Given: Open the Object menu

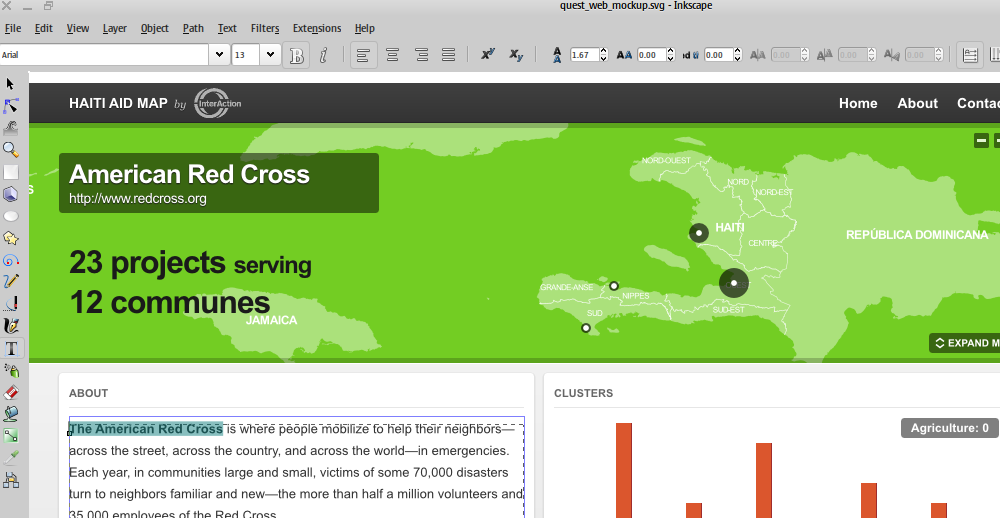Looking at the screenshot, I should click(155, 28).
